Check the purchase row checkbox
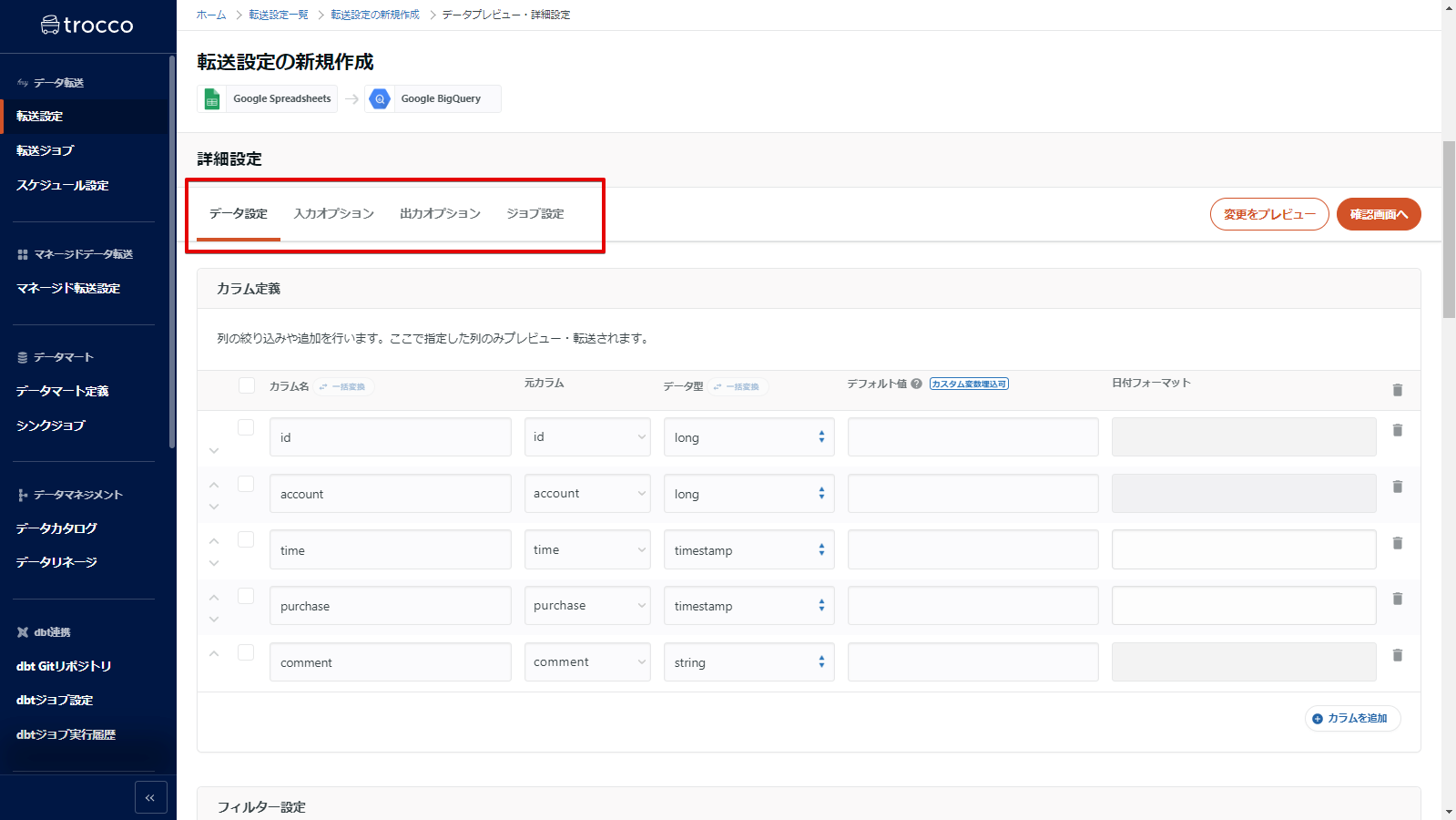 246,596
